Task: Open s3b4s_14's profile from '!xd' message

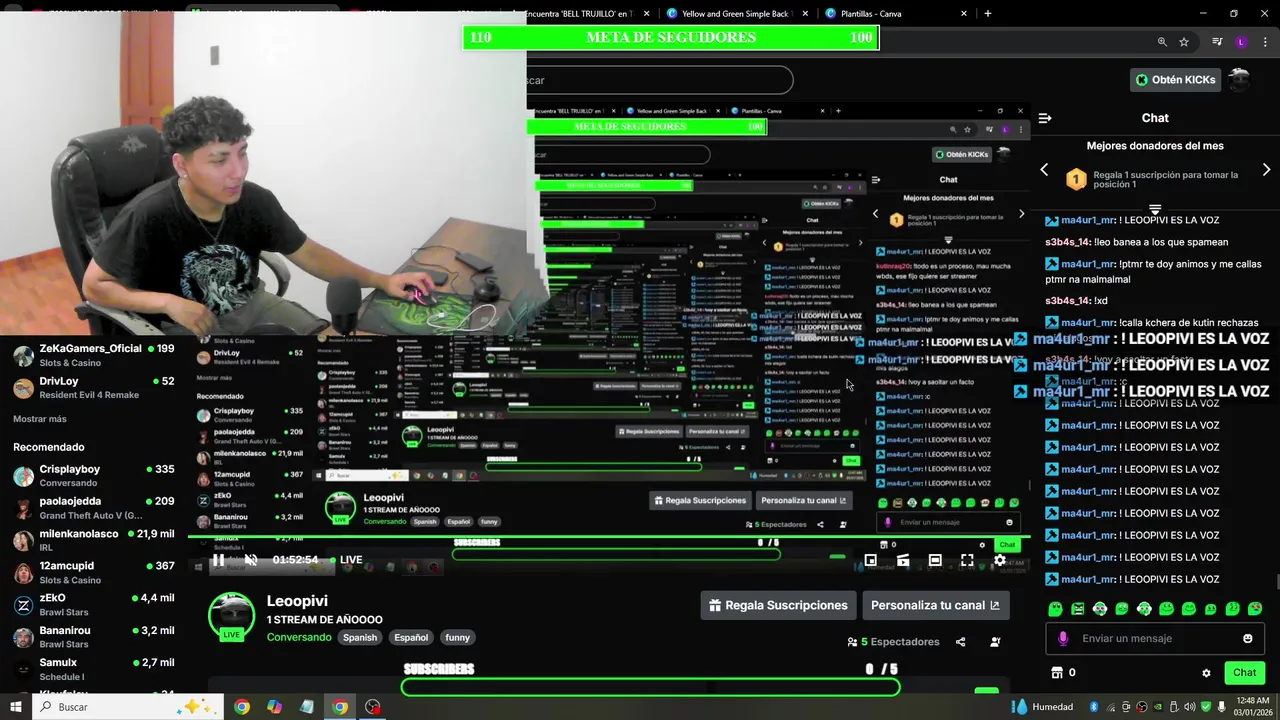Action: tap(1067, 301)
